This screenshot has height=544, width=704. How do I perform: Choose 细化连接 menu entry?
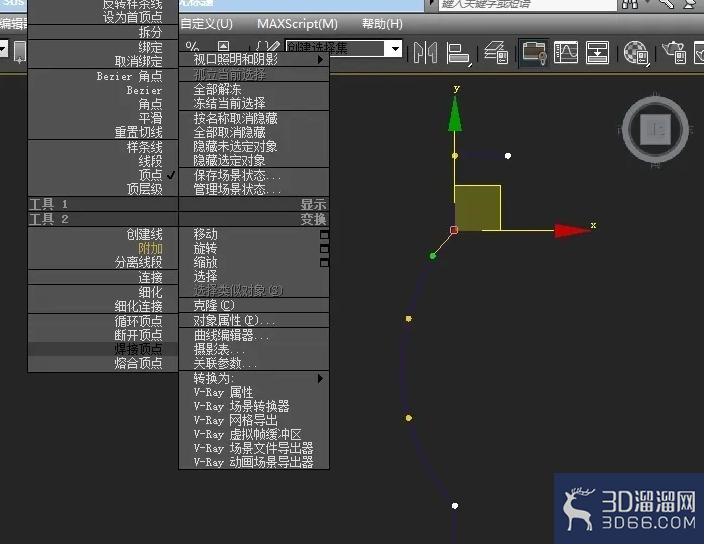pos(103,306)
